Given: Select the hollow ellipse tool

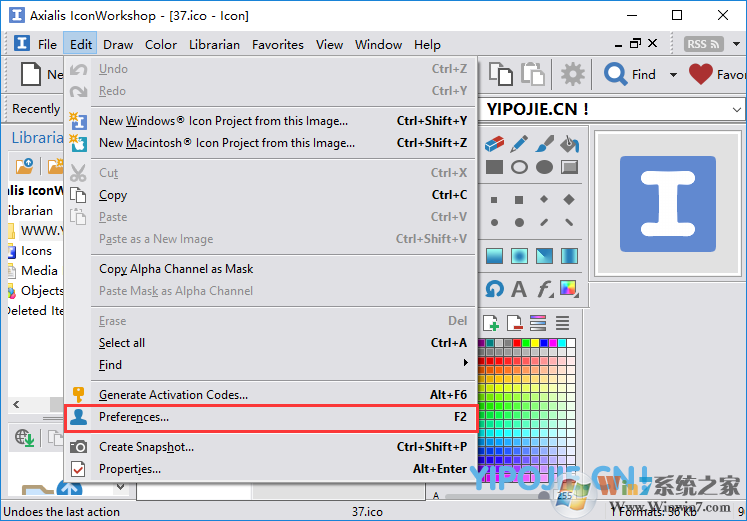Looking at the screenshot, I should (x=519, y=167).
